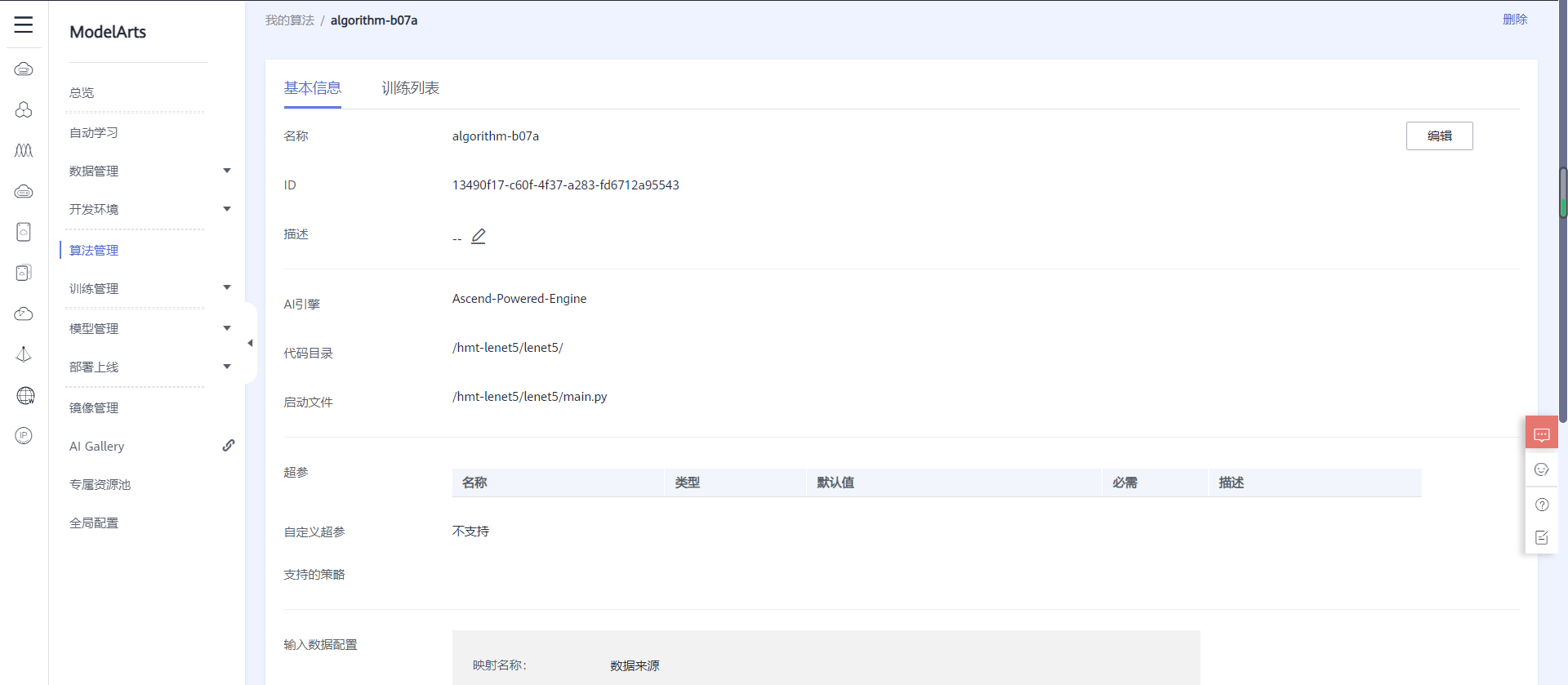Open 部署上线 in the sidebar

click(94, 367)
